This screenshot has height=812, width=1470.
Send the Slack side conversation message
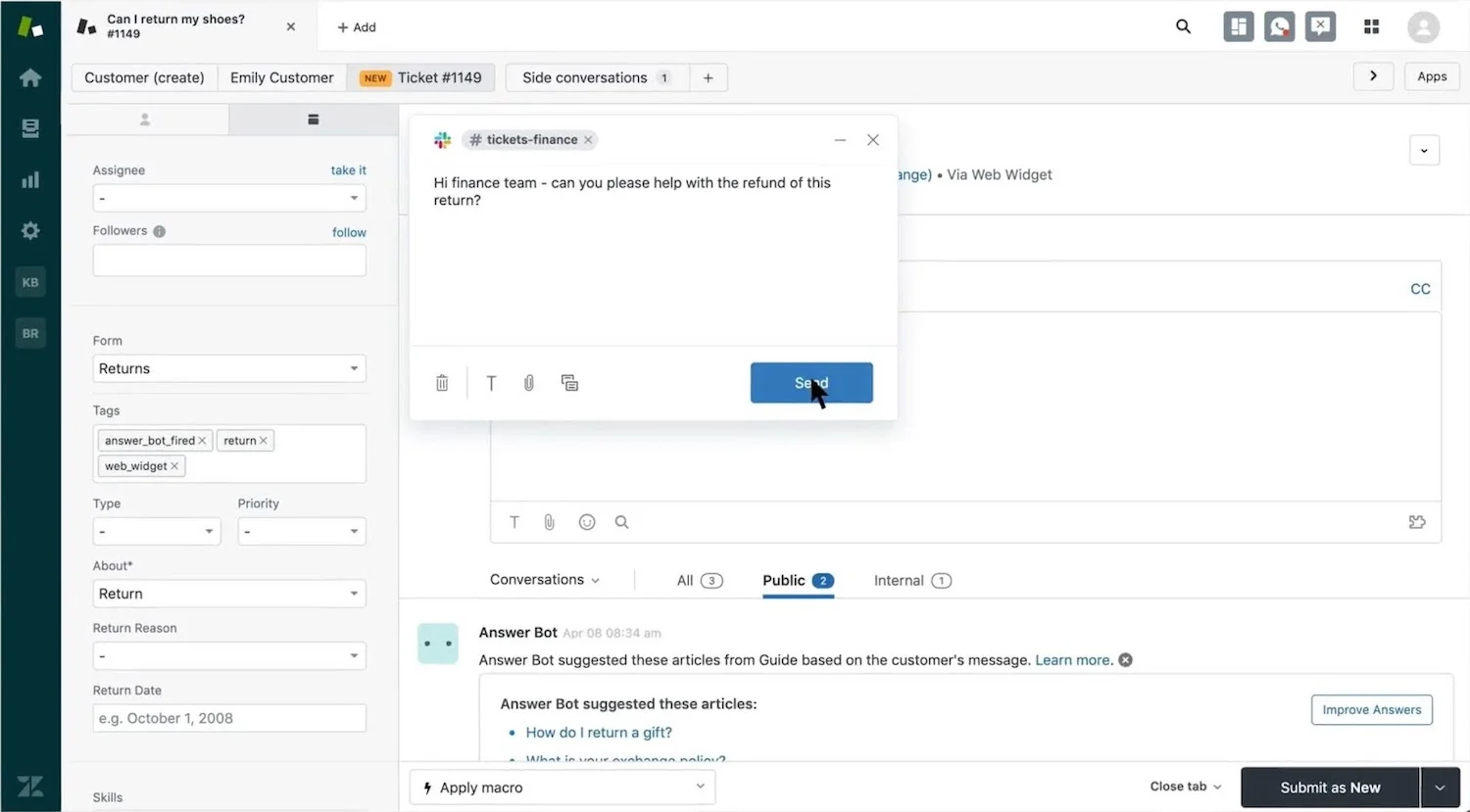[811, 383]
